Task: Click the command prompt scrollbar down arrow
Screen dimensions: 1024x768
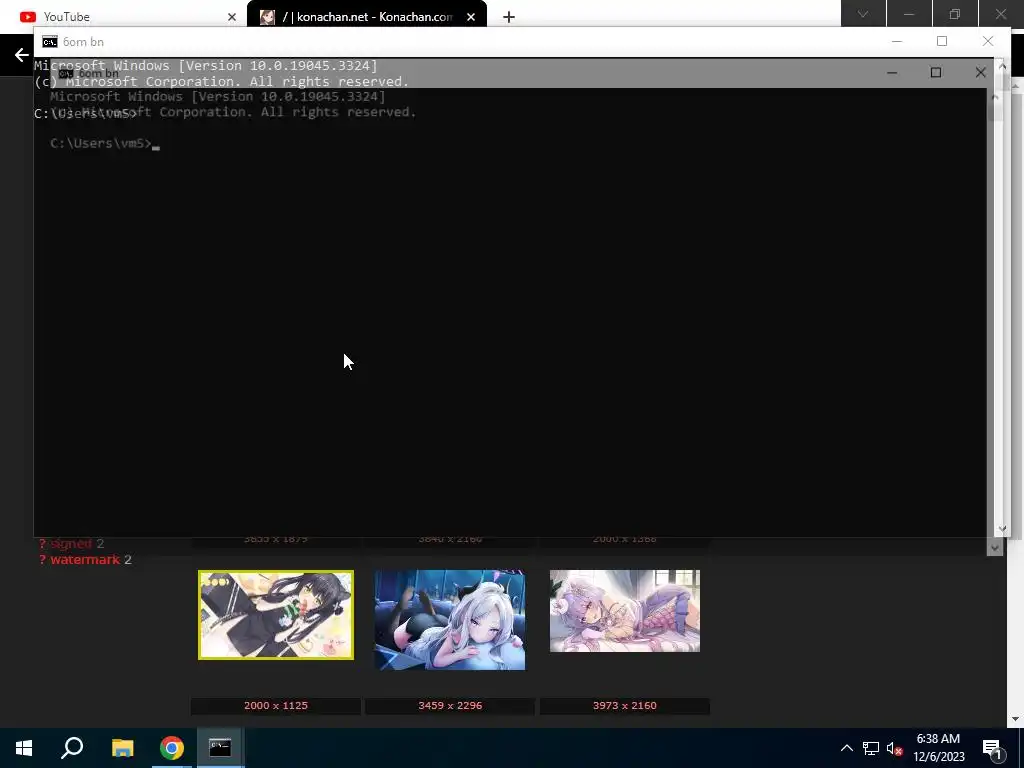Action: click(1002, 529)
